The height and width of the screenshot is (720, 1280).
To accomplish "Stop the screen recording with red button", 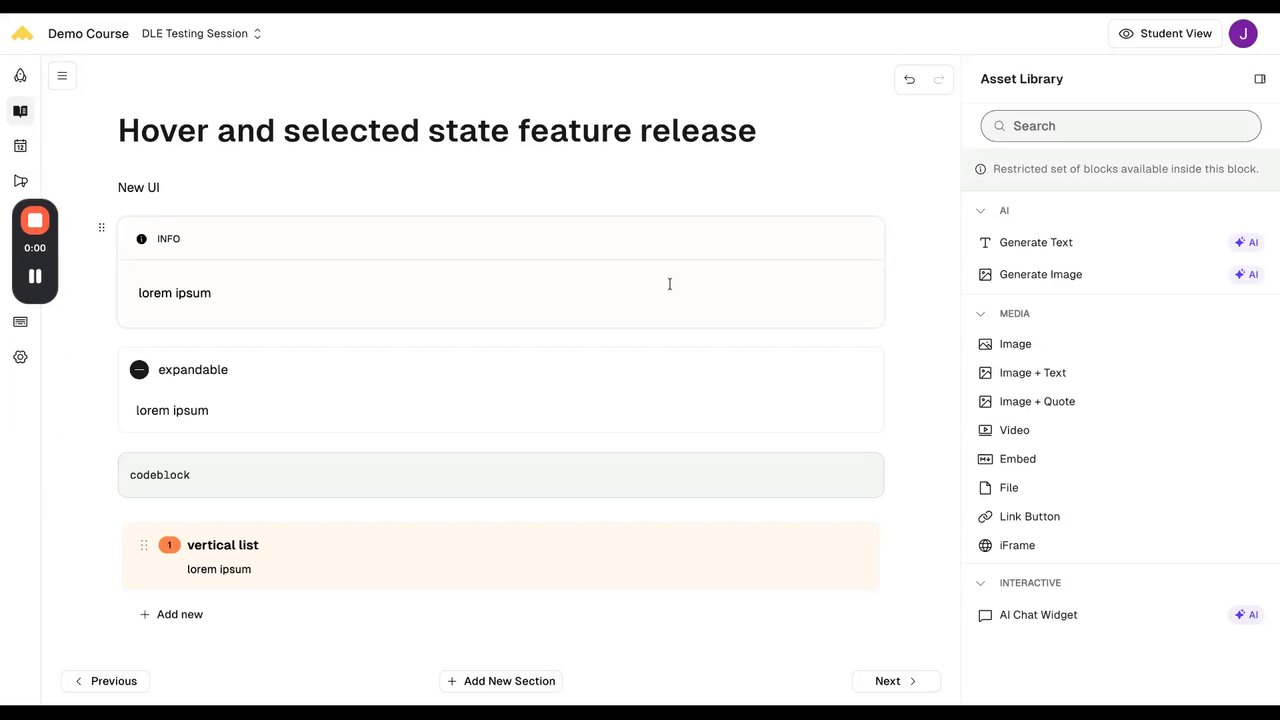I will point(35,220).
